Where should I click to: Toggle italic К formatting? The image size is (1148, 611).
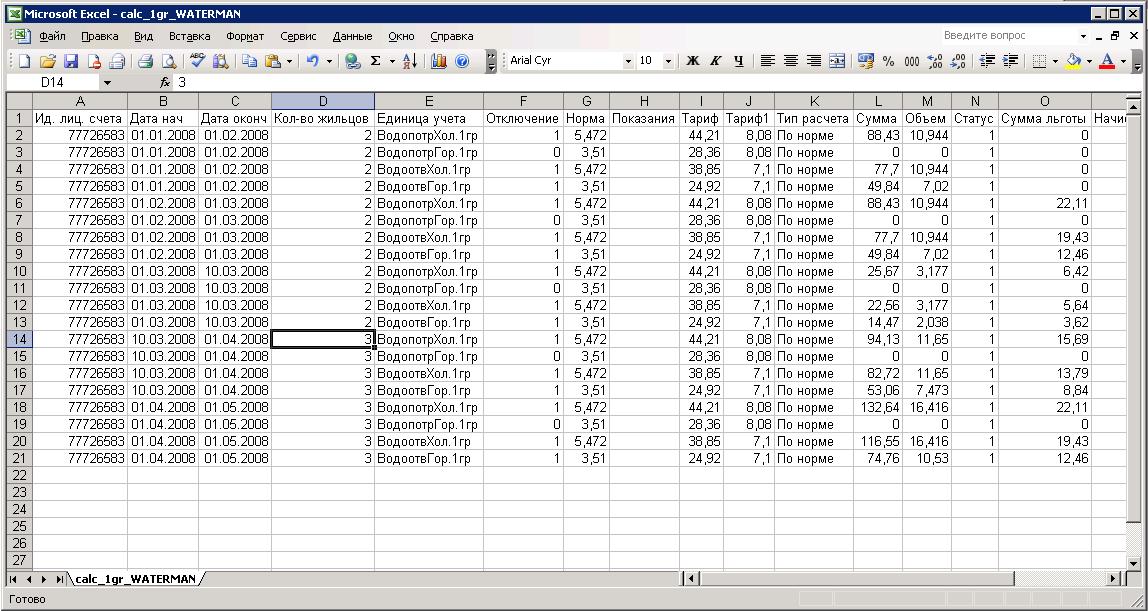click(716, 61)
